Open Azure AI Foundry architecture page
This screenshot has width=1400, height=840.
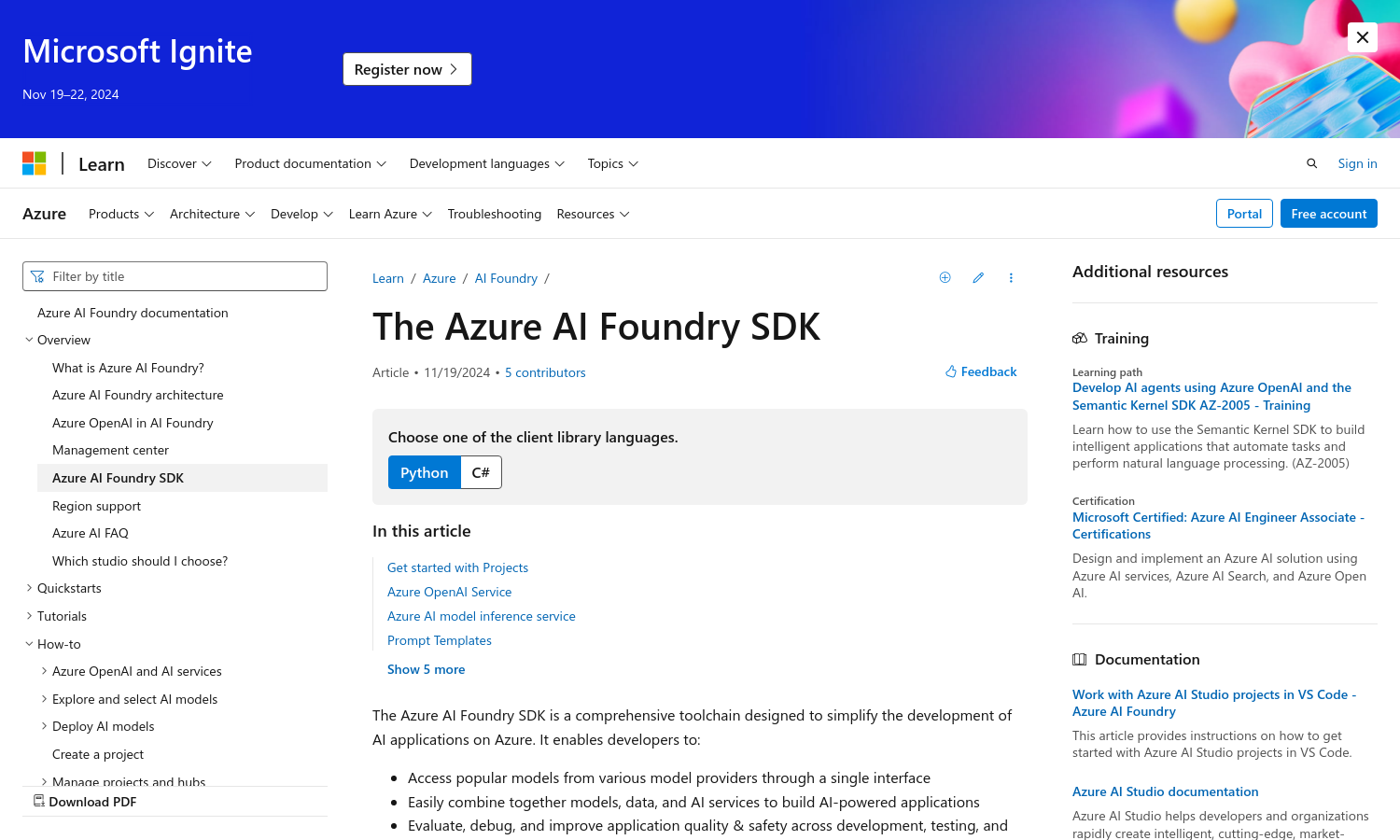[138, 395]
